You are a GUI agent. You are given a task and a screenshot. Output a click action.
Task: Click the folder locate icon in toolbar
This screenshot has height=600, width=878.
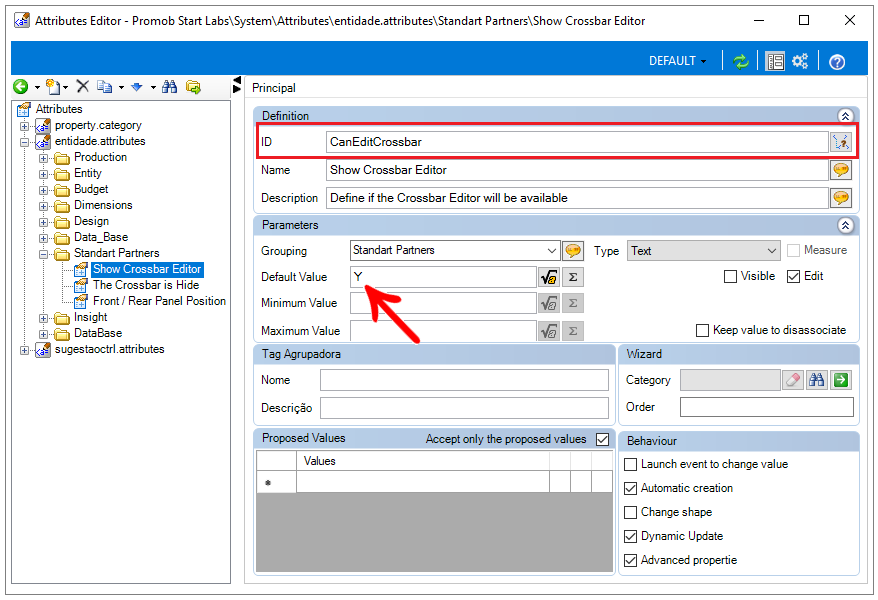(193, 87)
